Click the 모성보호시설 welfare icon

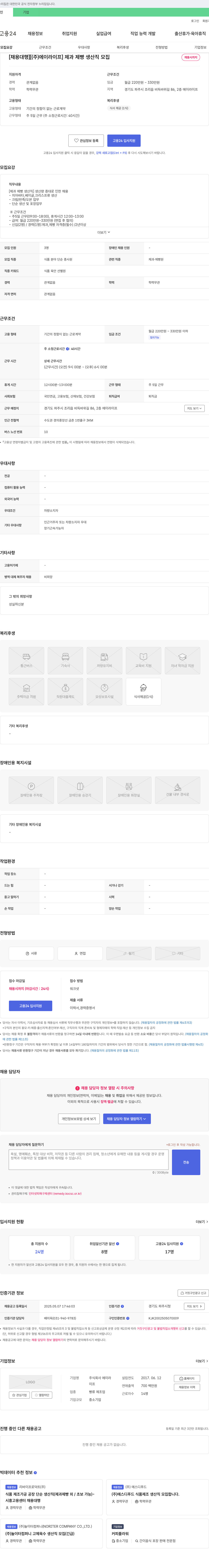point(104,691)
